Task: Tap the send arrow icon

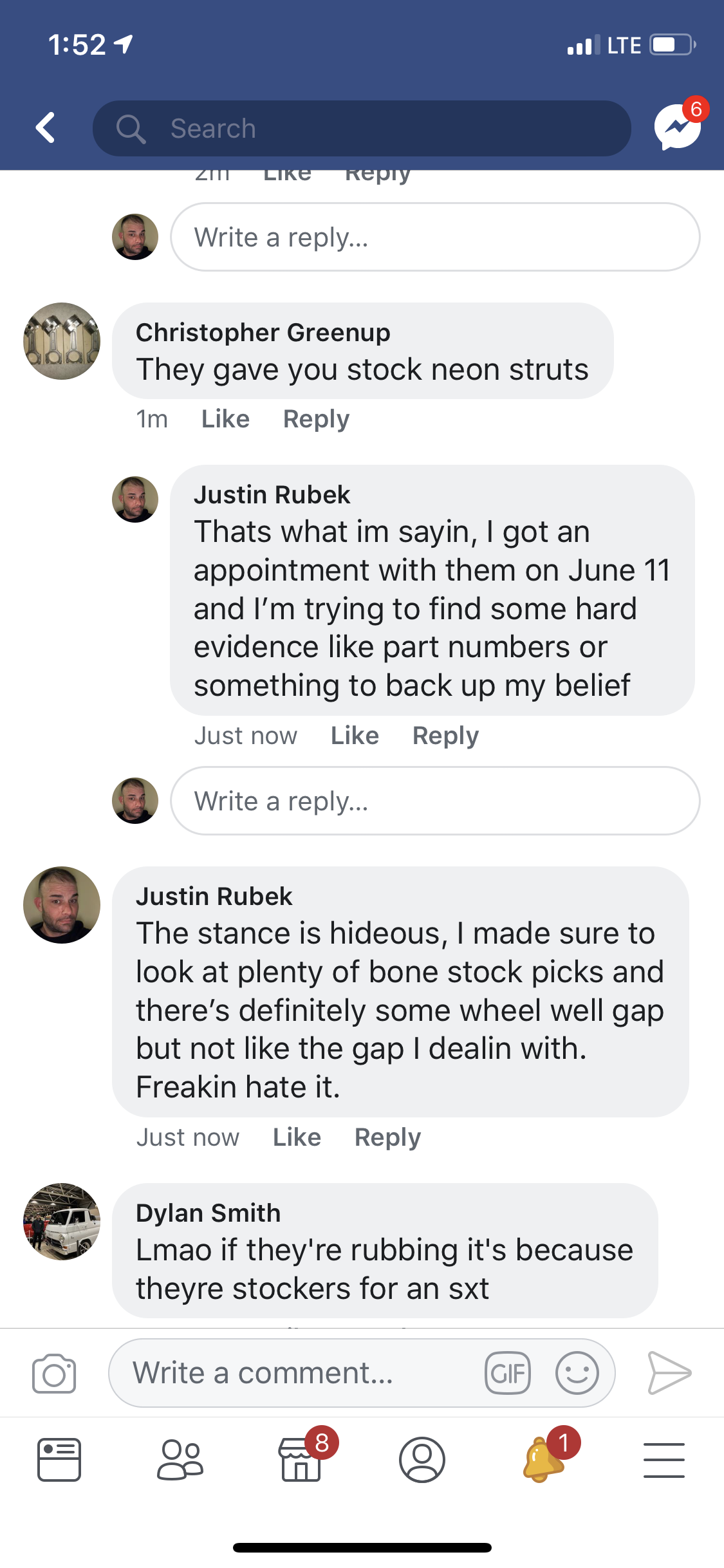Action: tap(669, 1374)
